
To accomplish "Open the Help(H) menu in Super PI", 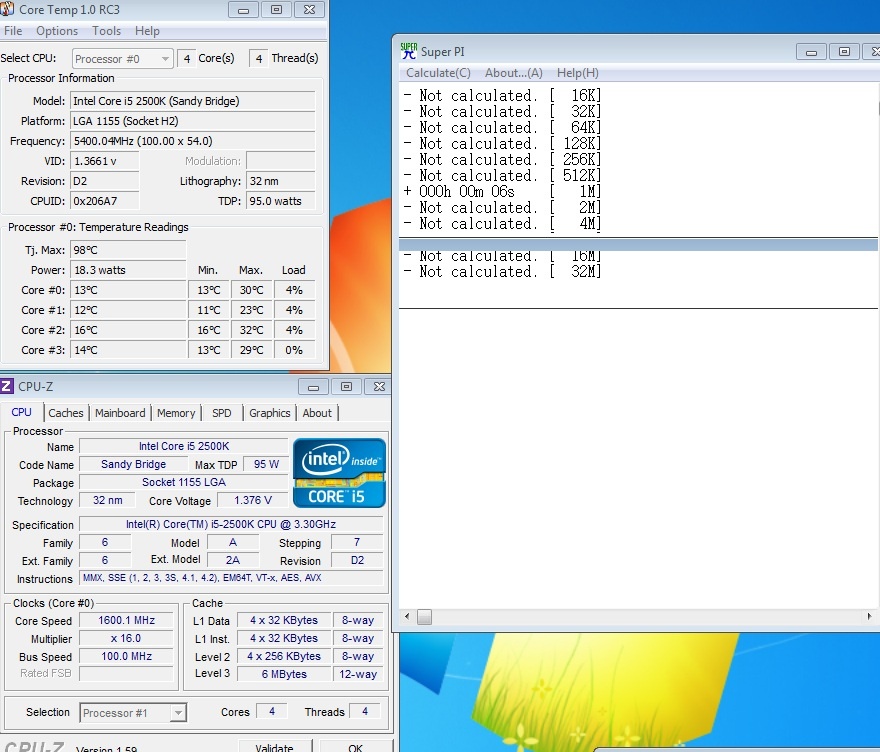I will (578, 73).
